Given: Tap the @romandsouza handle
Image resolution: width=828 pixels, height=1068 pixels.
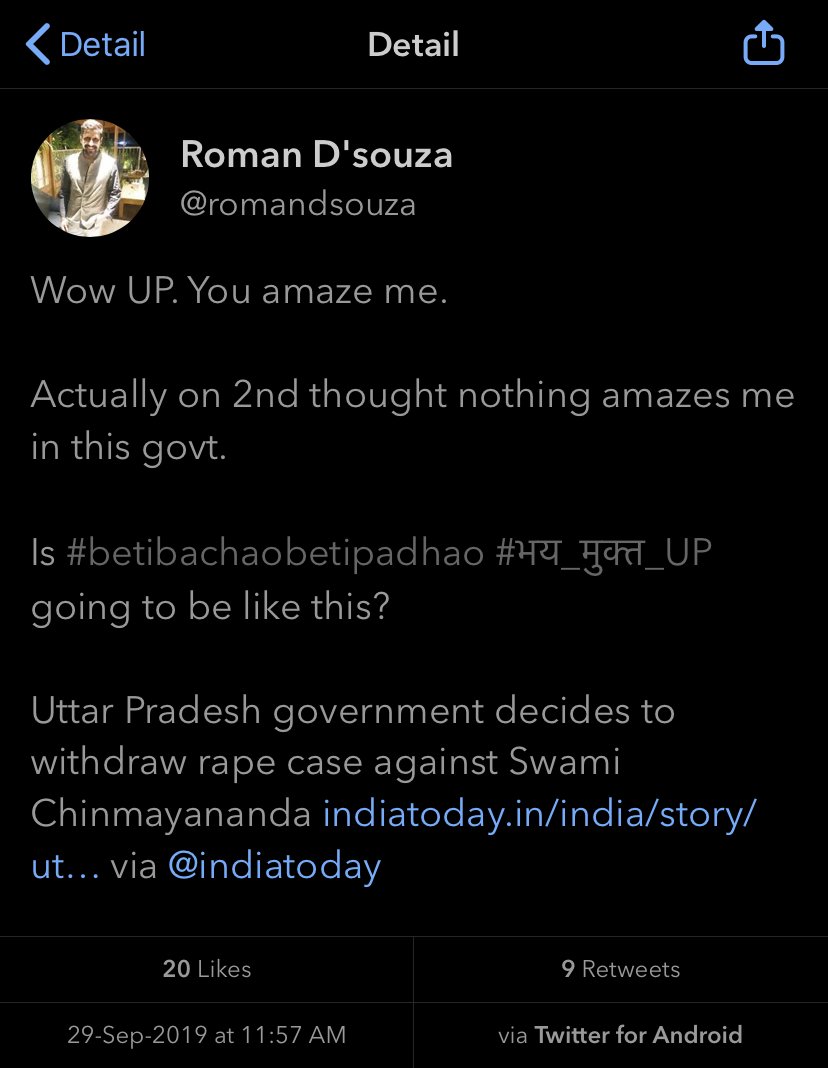Looking at the screenshot, I should tap(297, 204).
